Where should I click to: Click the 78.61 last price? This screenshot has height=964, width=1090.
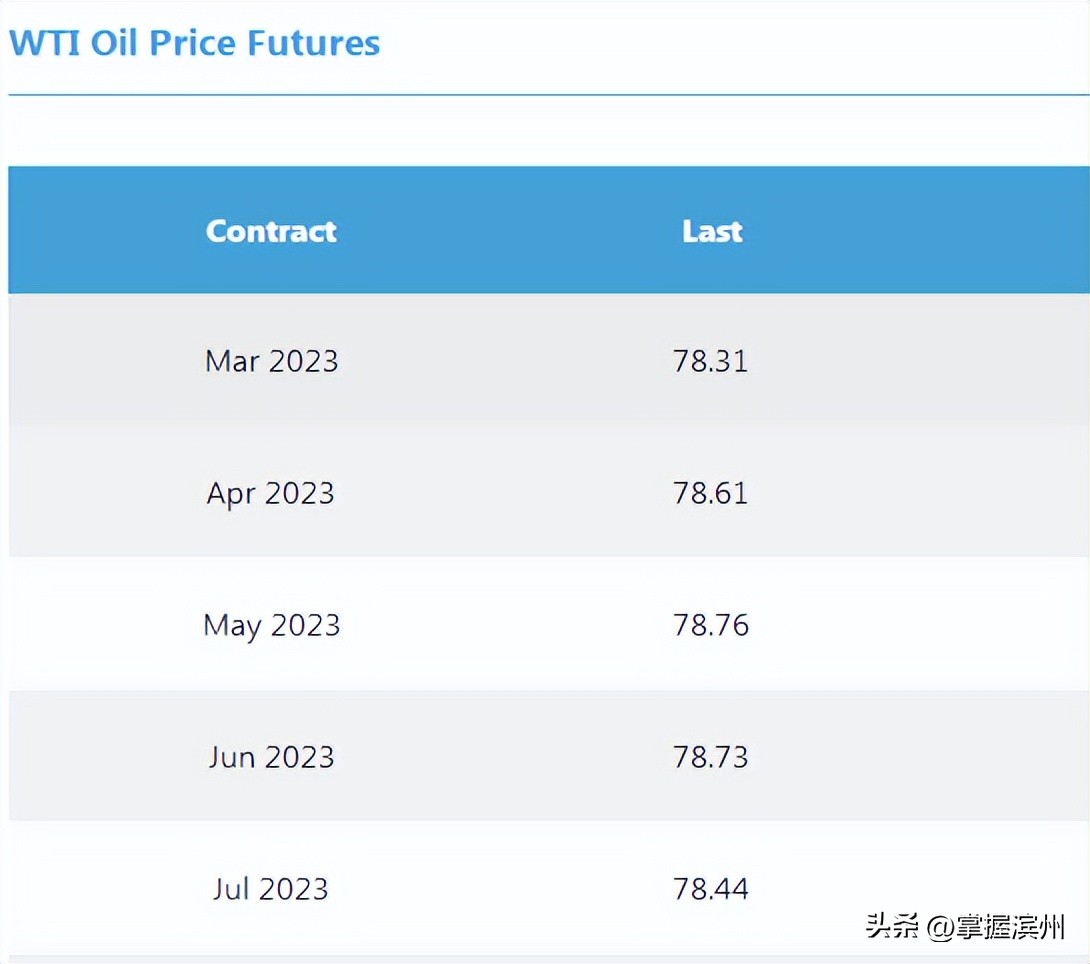710,493
